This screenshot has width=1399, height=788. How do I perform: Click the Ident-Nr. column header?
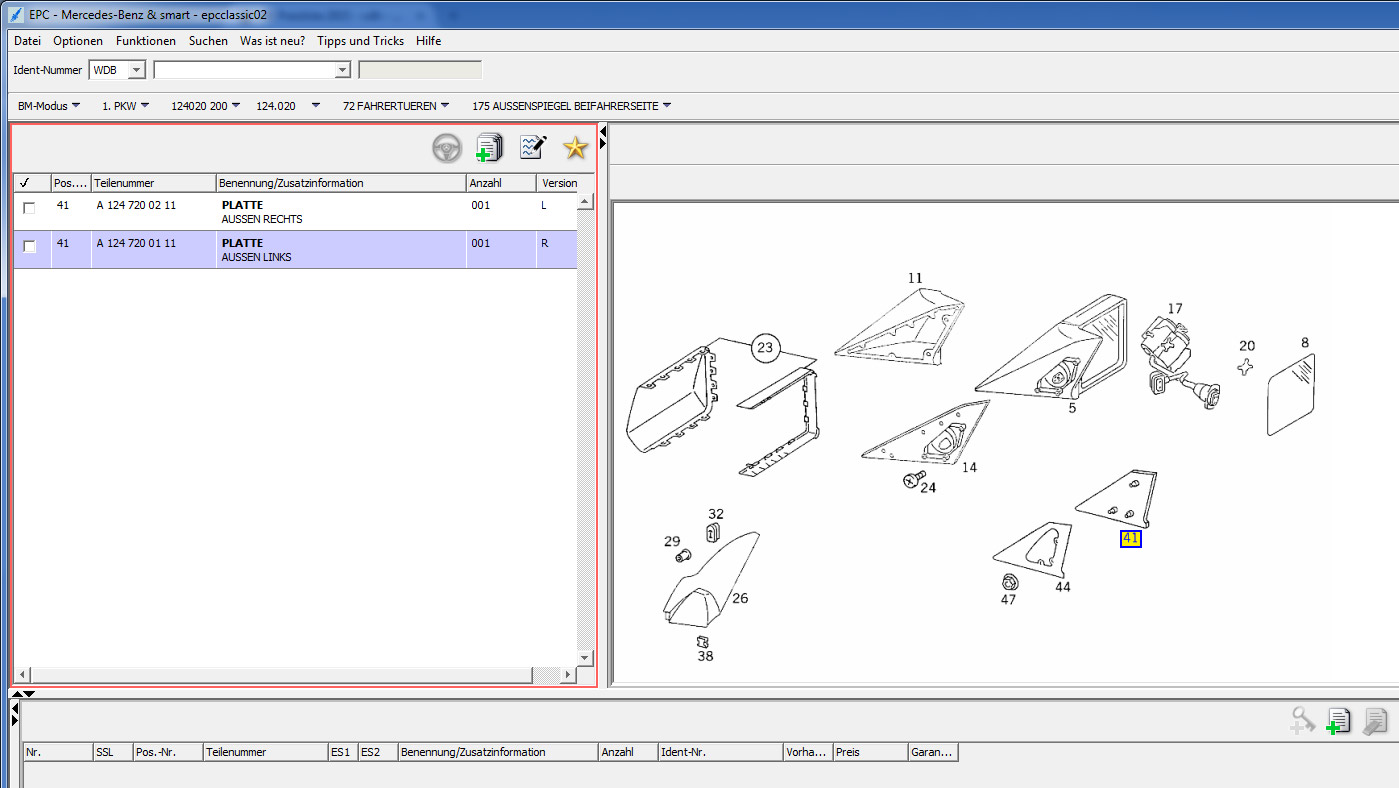721,752
